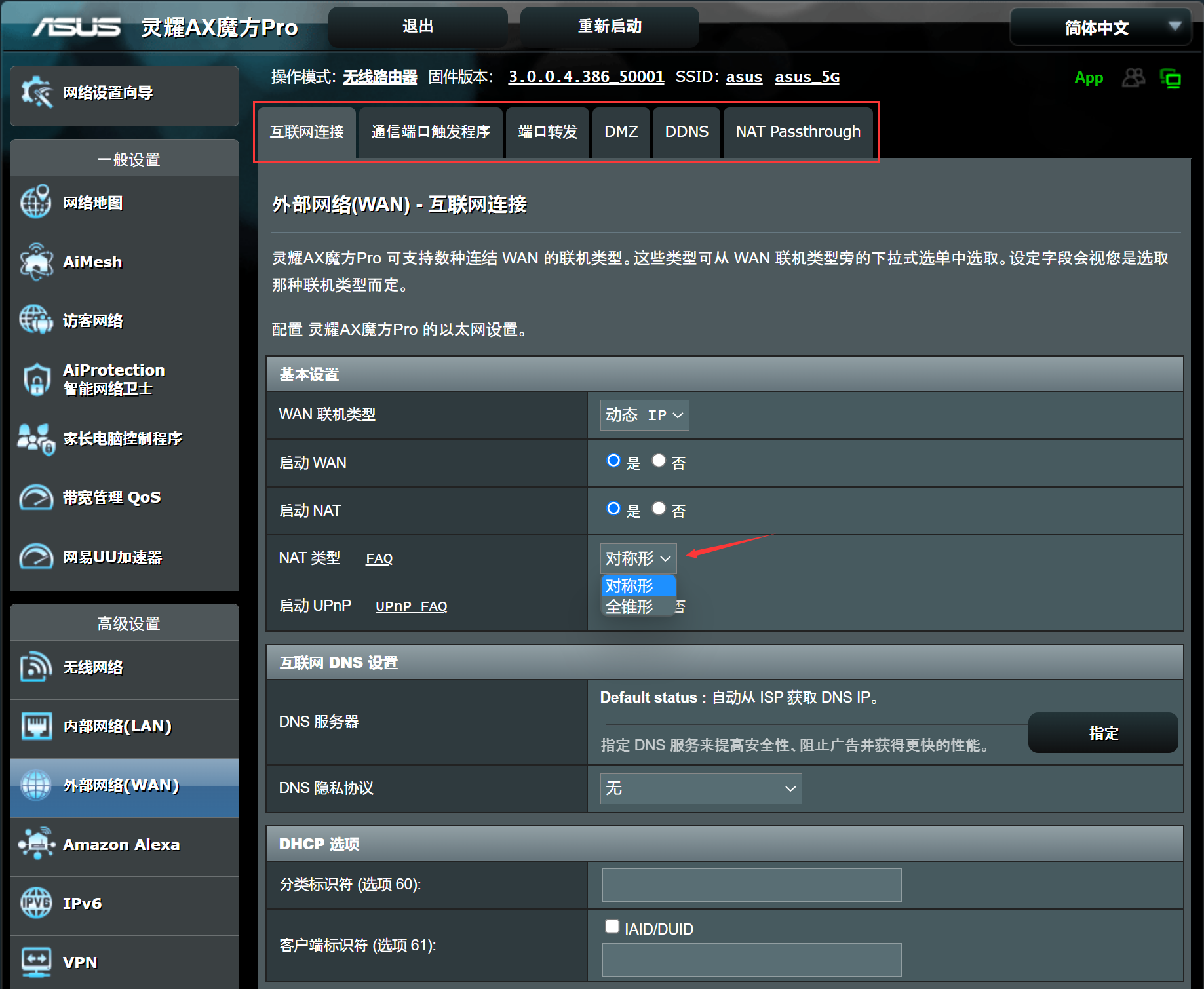This screenshot has width=1204, height=989.
Task: Click the Amazon Alexa sidebar icon
Action: pos(36,844)
